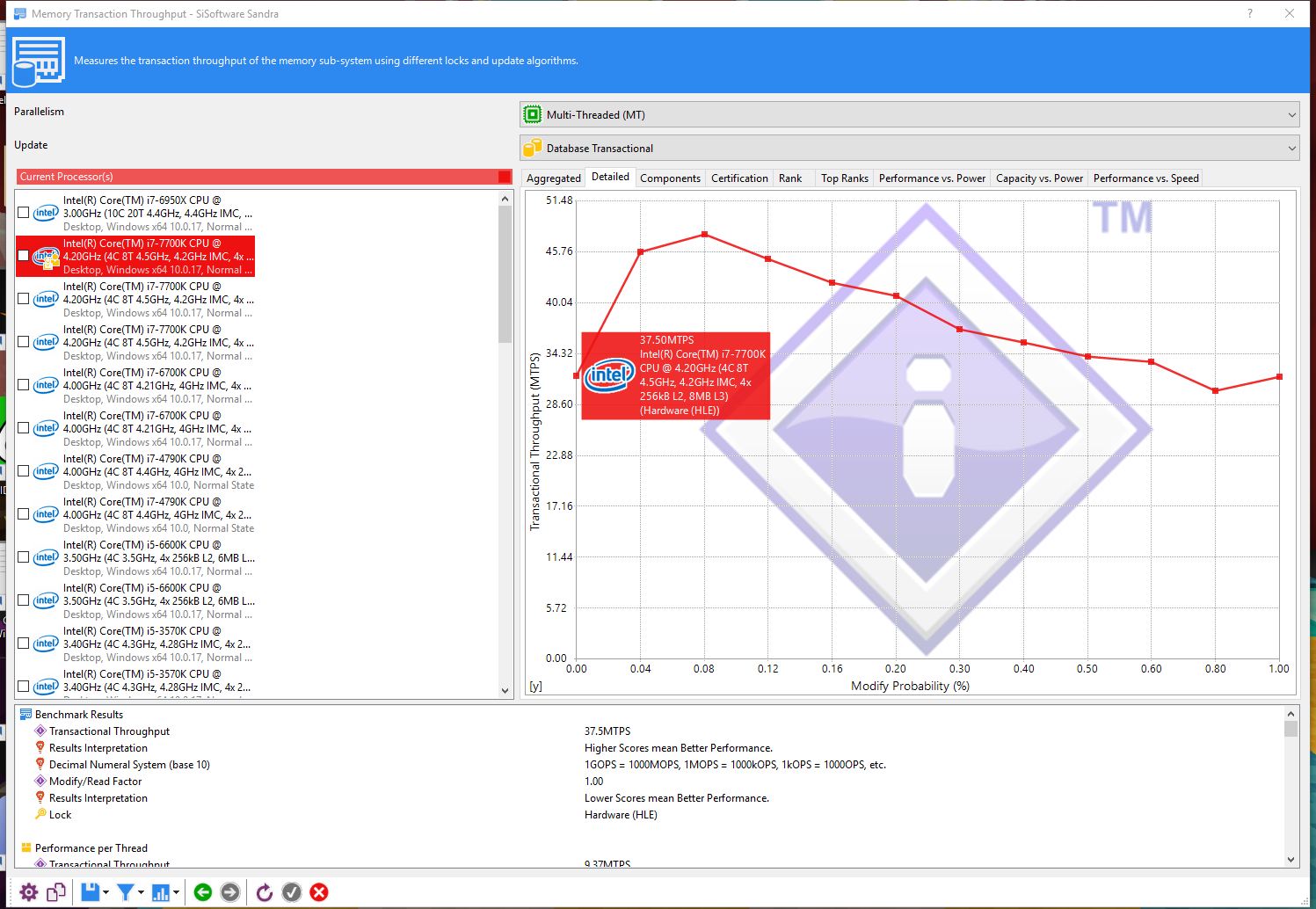1316x909 pixels.
Task: Click icon beside Decimal Numeral System
Action: click(40, 764)
